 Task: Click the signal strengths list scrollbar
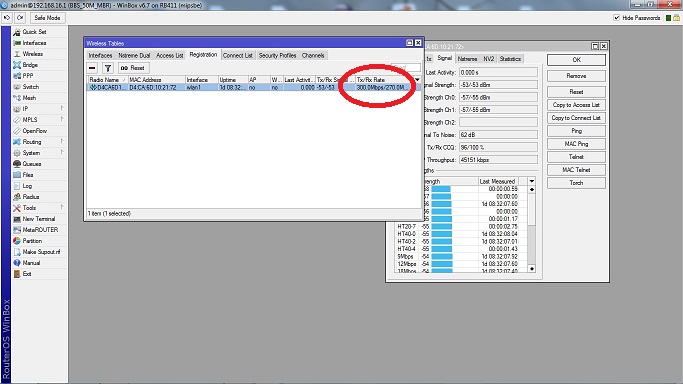[531, 229]
